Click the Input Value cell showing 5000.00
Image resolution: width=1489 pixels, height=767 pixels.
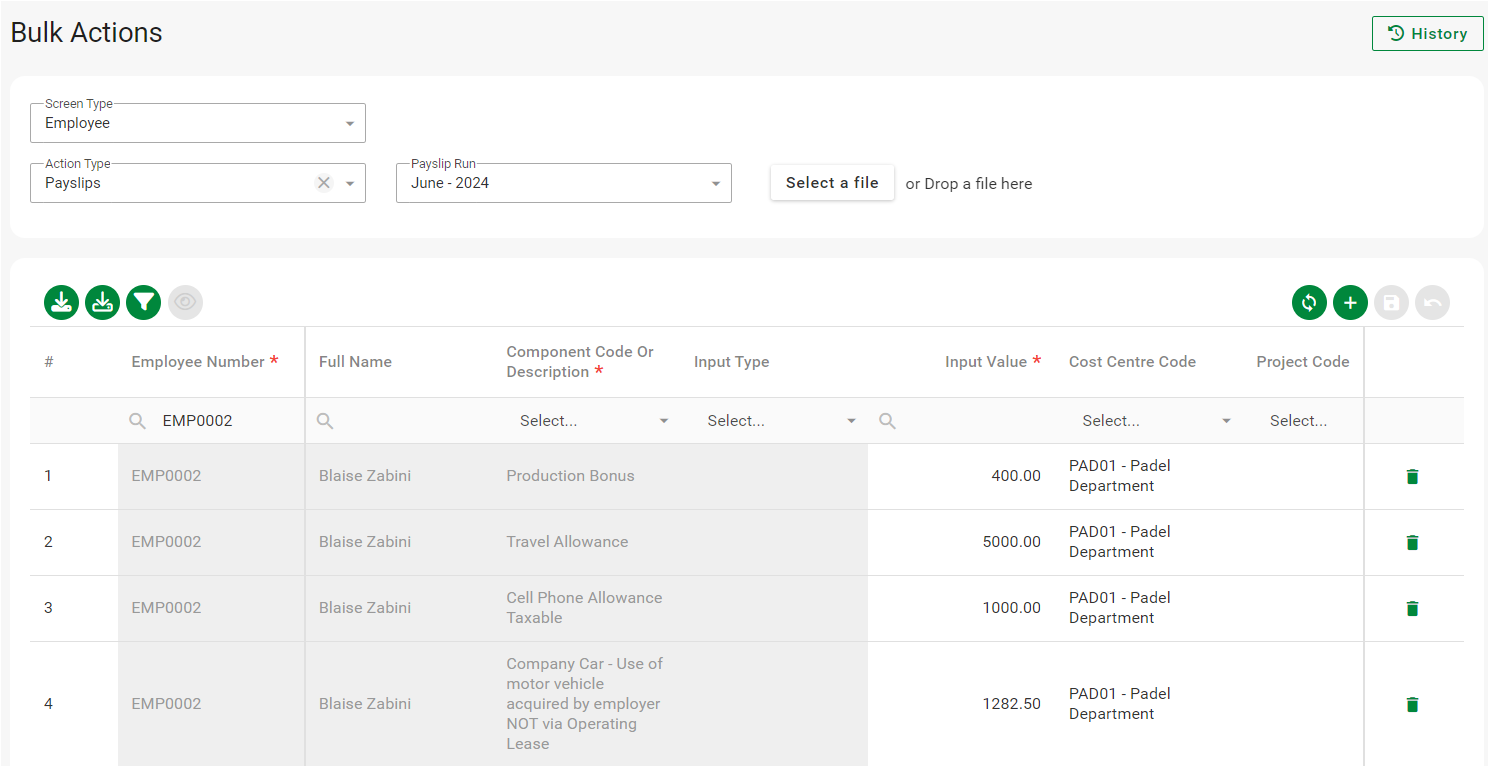click(x=1011, y=542)
